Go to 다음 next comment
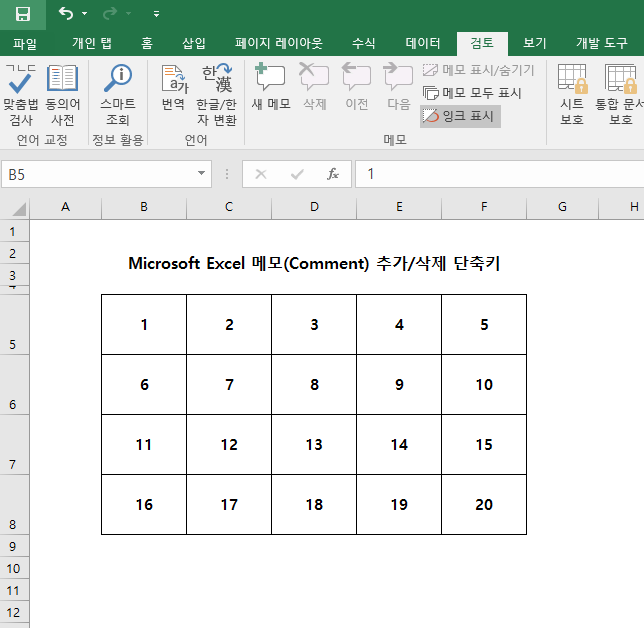Screen dimensions: 644x628 coord(398,87)
